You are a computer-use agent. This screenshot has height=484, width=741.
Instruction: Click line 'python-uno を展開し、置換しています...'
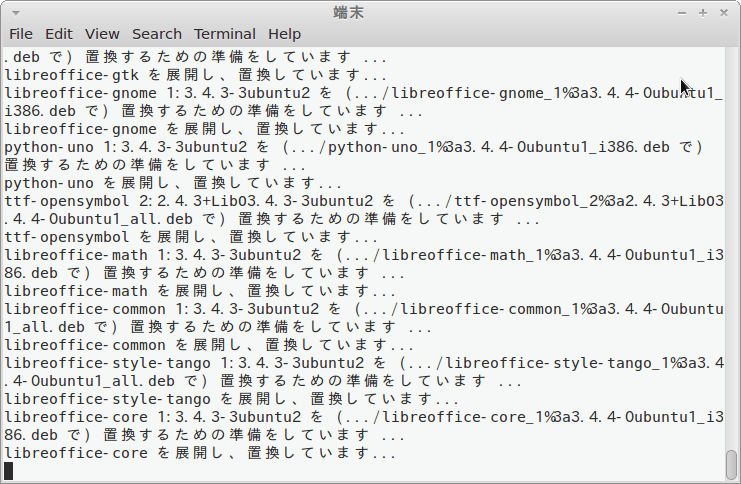(173, 183)
